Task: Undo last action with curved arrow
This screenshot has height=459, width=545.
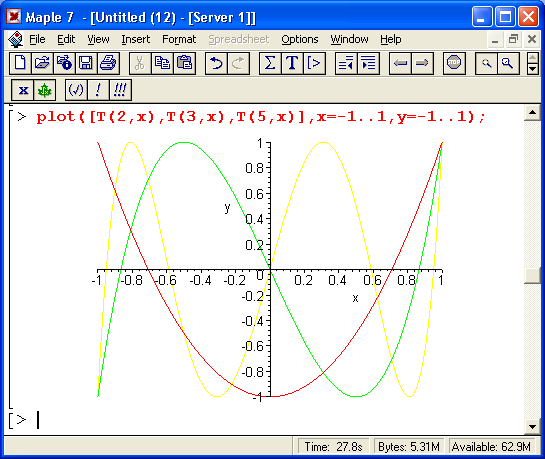Action: [x=216, y=63]
